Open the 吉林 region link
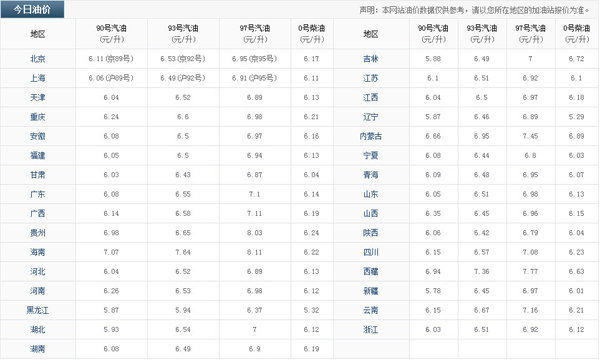 click(370, 59)
